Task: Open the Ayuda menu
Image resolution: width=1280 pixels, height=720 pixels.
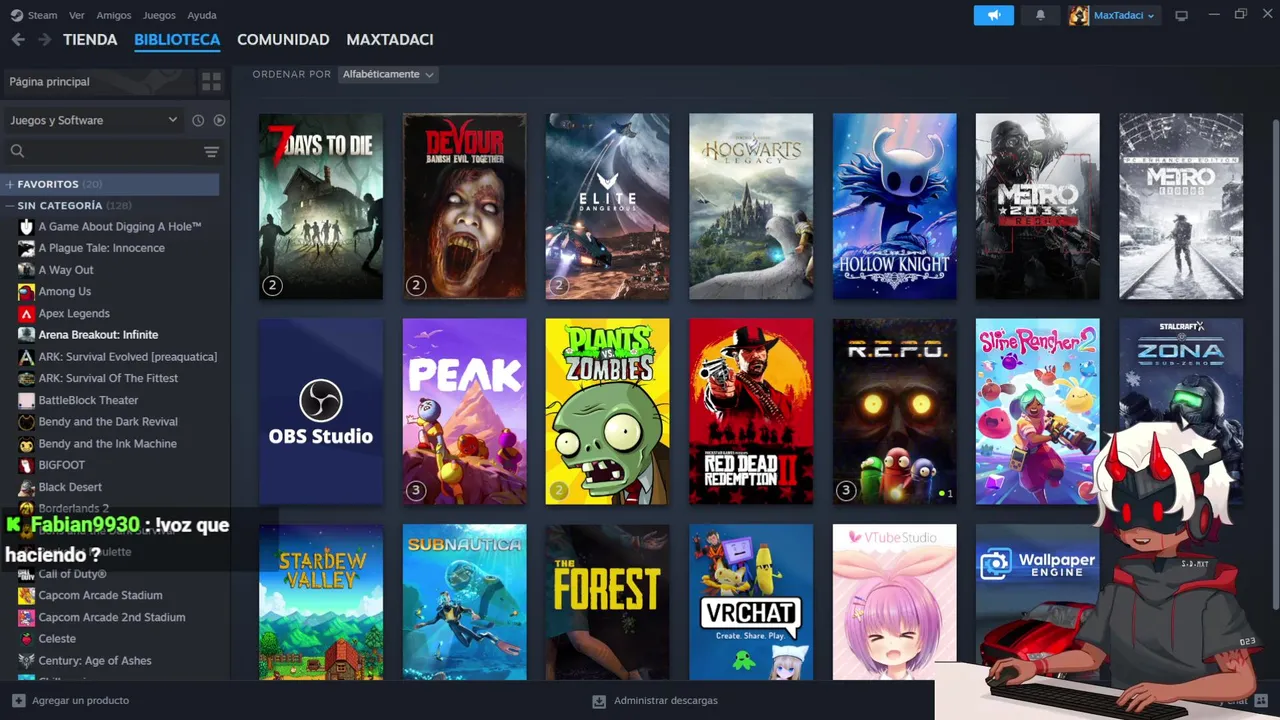Action: point(202,15)
